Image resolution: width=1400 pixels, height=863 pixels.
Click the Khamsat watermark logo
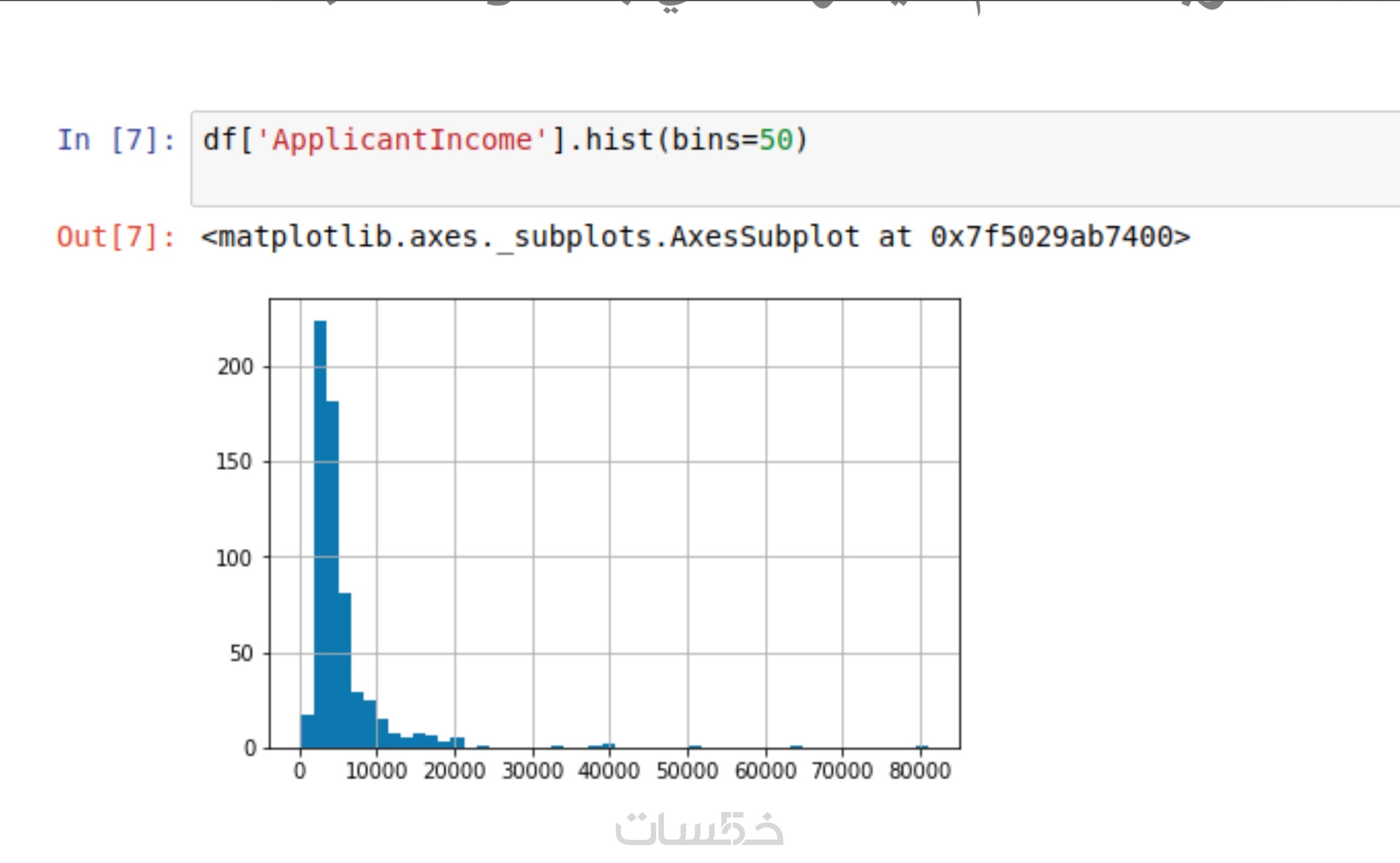coord(699,829)
